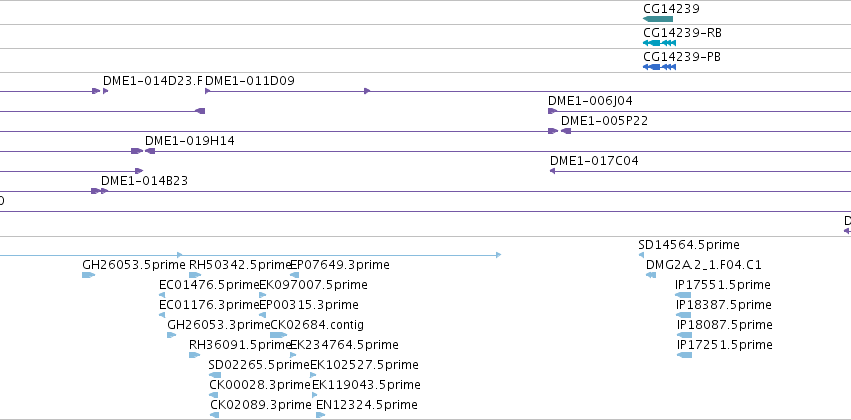Click the SD02265.5prime EST label
Image resolution: width=851 pixels, height=420 pixels.
[259, 365]
